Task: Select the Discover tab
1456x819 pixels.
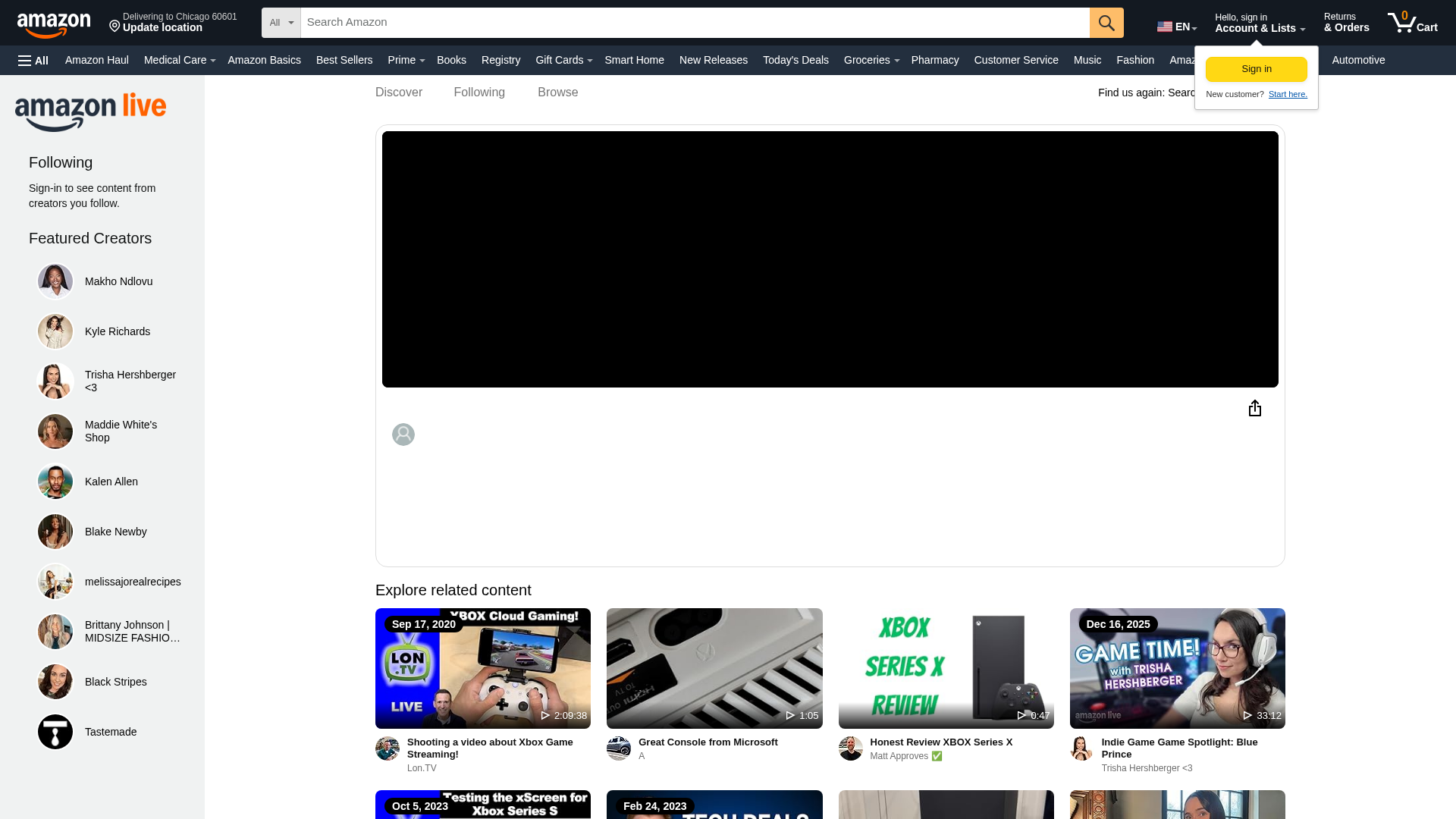Action: pos(398,92)
